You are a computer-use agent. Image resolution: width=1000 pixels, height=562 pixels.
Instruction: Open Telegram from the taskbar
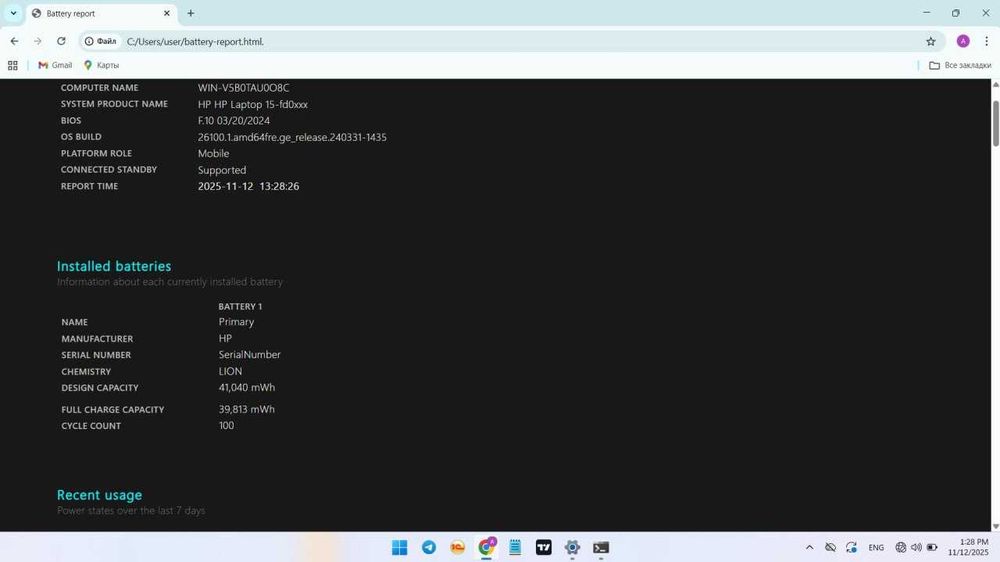(429, 547)
